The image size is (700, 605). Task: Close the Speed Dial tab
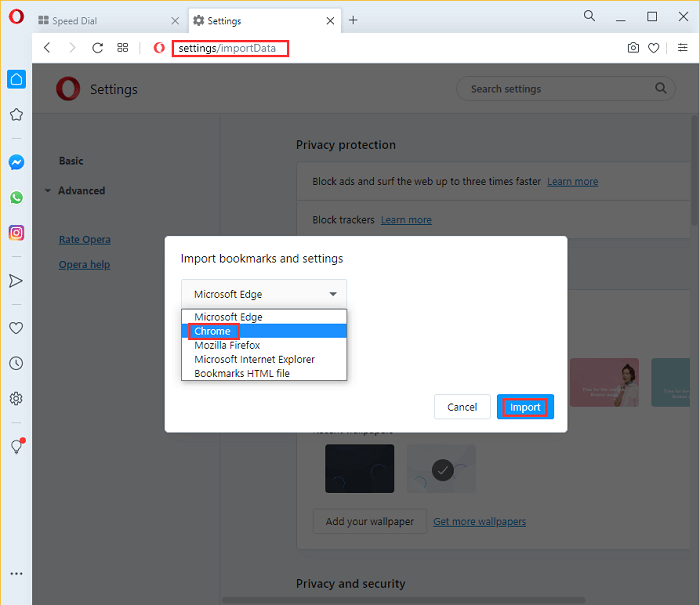(175, 21)
